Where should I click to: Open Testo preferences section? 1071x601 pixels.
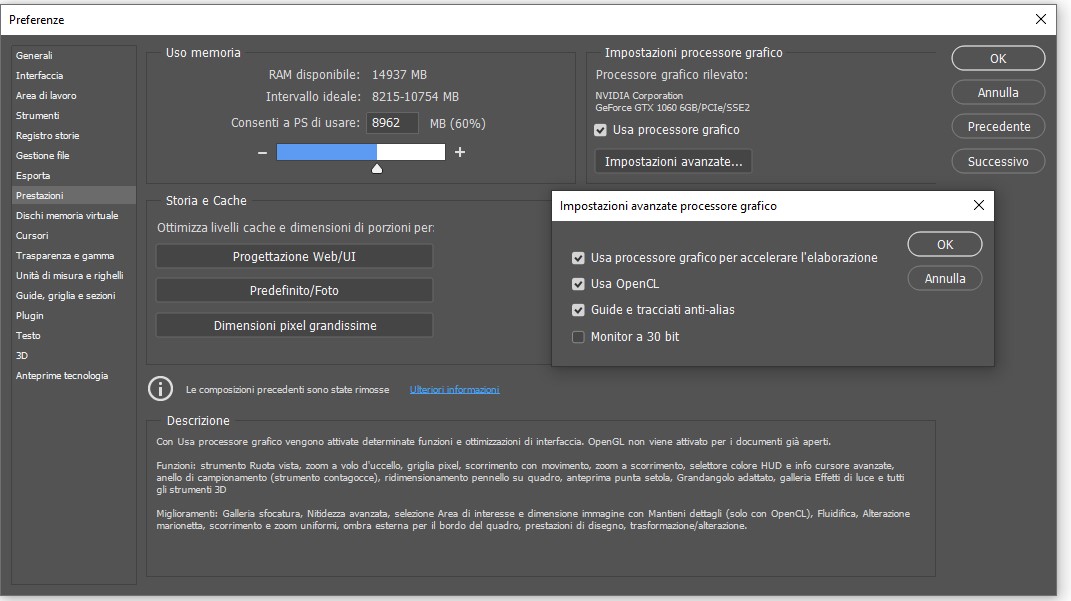(74, 335)
